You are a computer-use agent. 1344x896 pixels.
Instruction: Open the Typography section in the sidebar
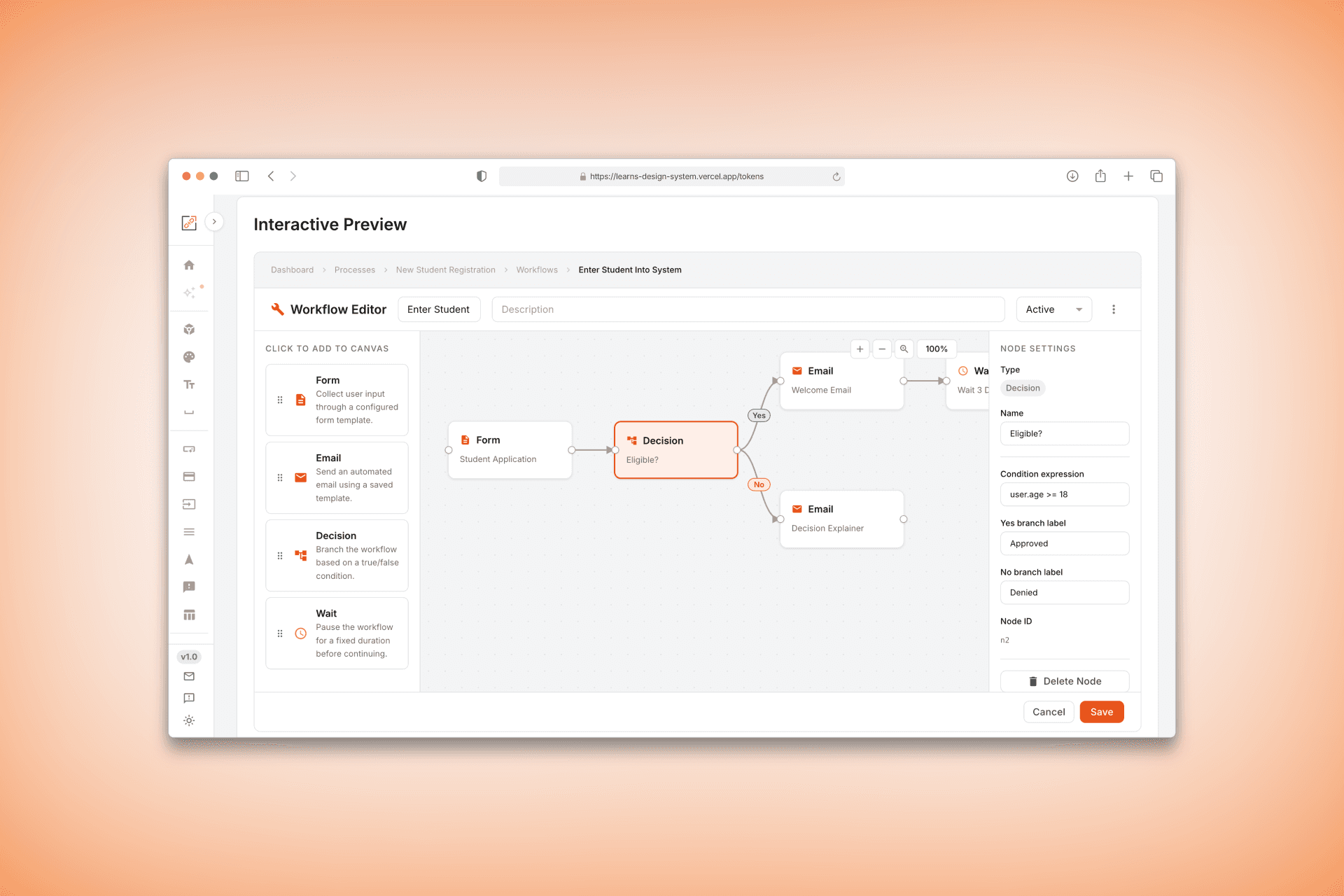[x=189, y=384]
